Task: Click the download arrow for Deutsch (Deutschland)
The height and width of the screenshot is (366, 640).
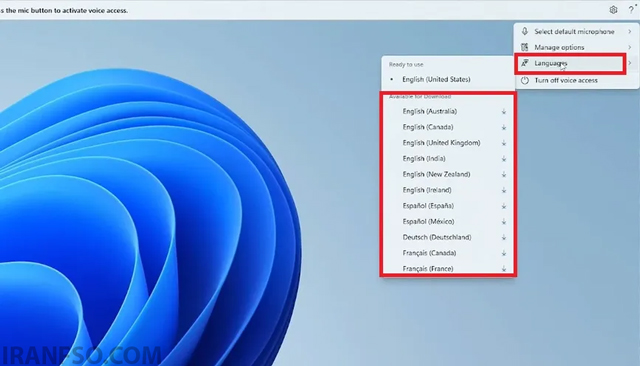Action: tap(504, 237)
